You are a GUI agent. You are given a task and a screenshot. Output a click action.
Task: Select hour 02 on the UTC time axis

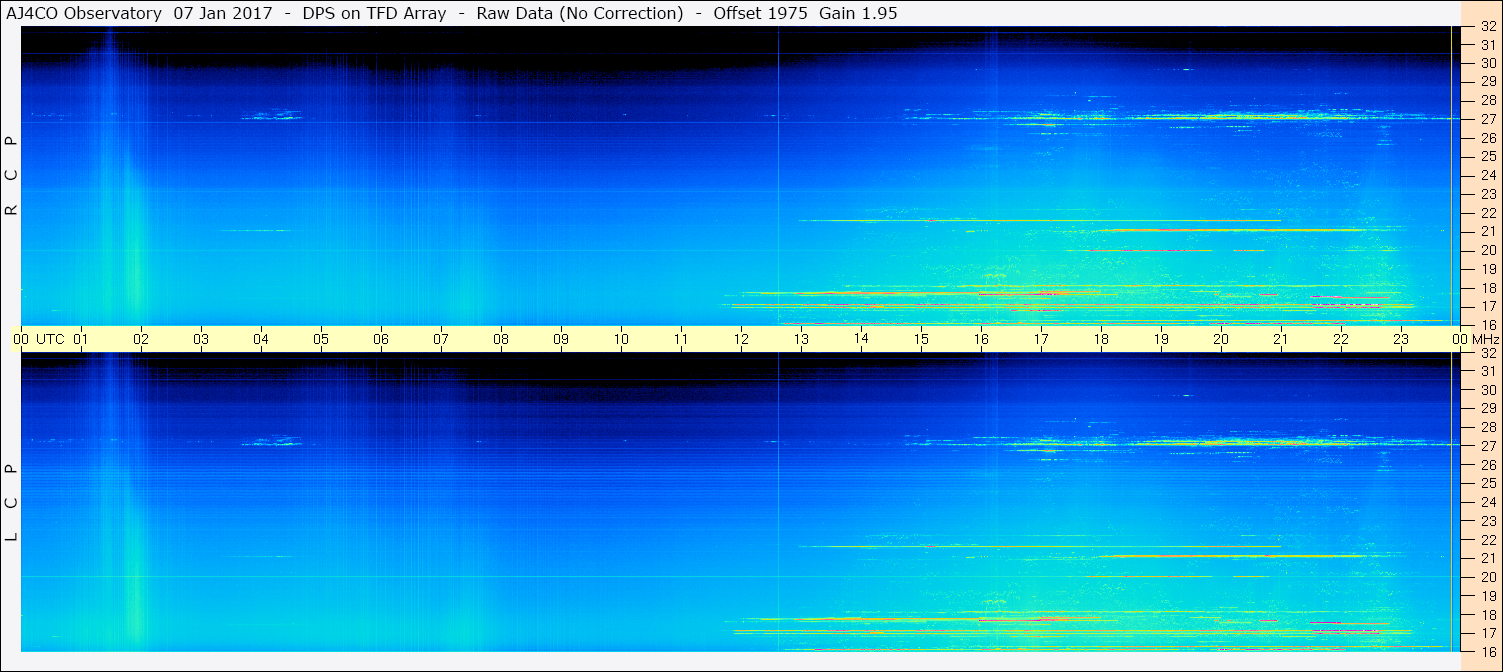[x=141, y=339]
